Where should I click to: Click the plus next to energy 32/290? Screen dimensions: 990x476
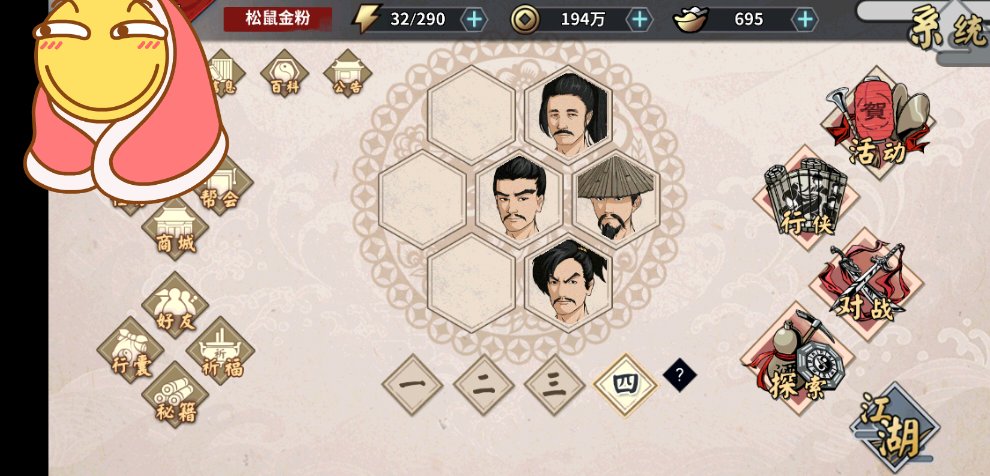tap(474, 20)
